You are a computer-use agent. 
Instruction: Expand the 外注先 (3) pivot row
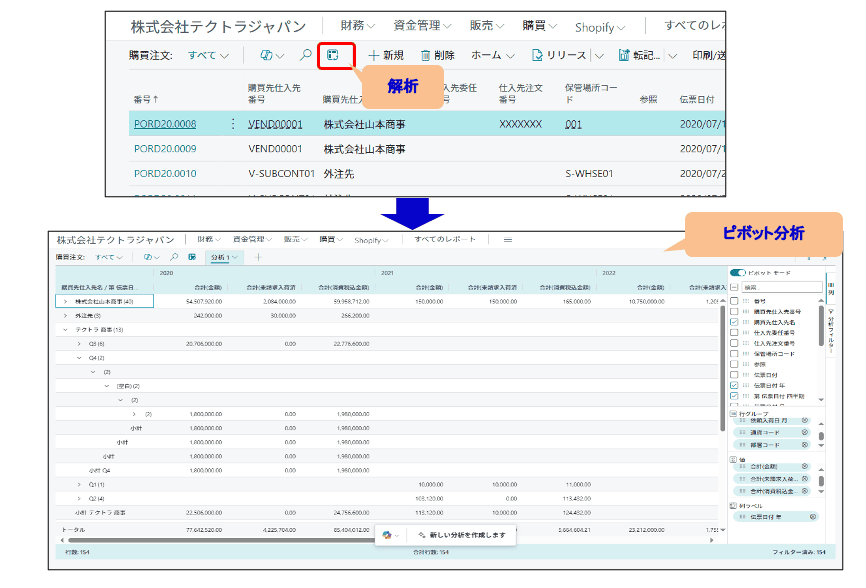65,315
